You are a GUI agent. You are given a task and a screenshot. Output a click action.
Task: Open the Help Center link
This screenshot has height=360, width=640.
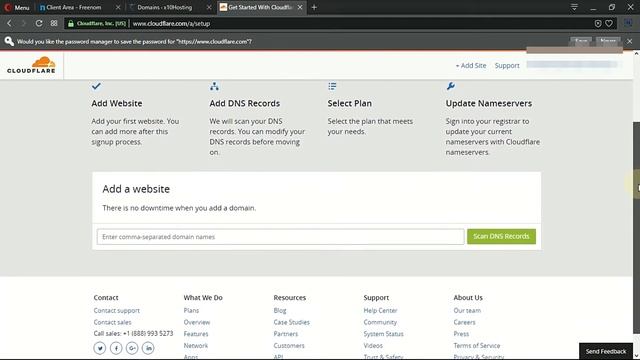click(380, 311)
